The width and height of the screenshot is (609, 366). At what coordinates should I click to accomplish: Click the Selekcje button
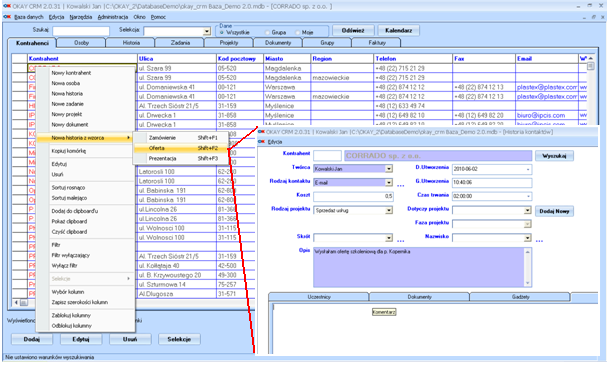(x=179, y=339)
